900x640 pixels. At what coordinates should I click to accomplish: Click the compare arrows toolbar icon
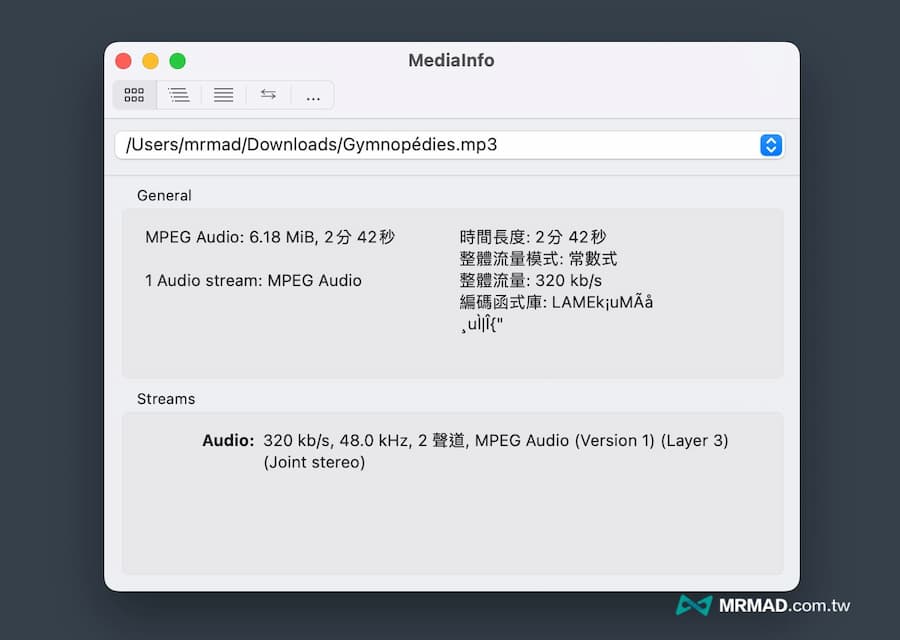click(x=268, y=95)
